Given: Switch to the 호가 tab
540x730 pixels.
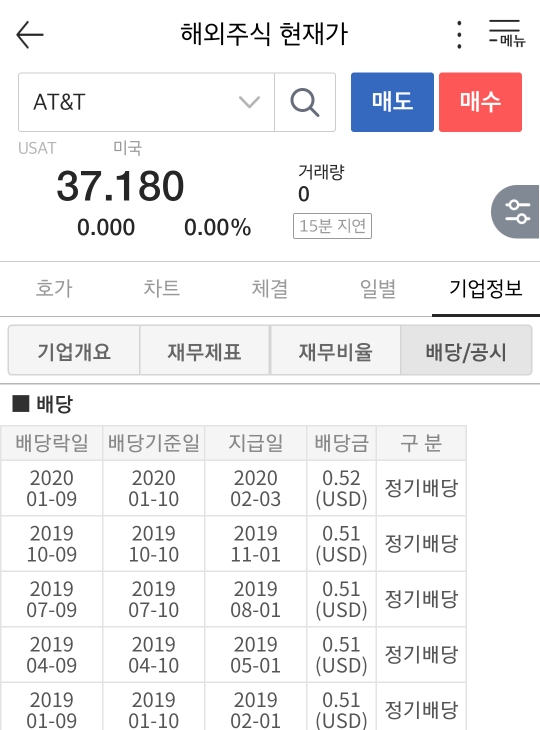Looking at the screenshot, I should (54, 289).
